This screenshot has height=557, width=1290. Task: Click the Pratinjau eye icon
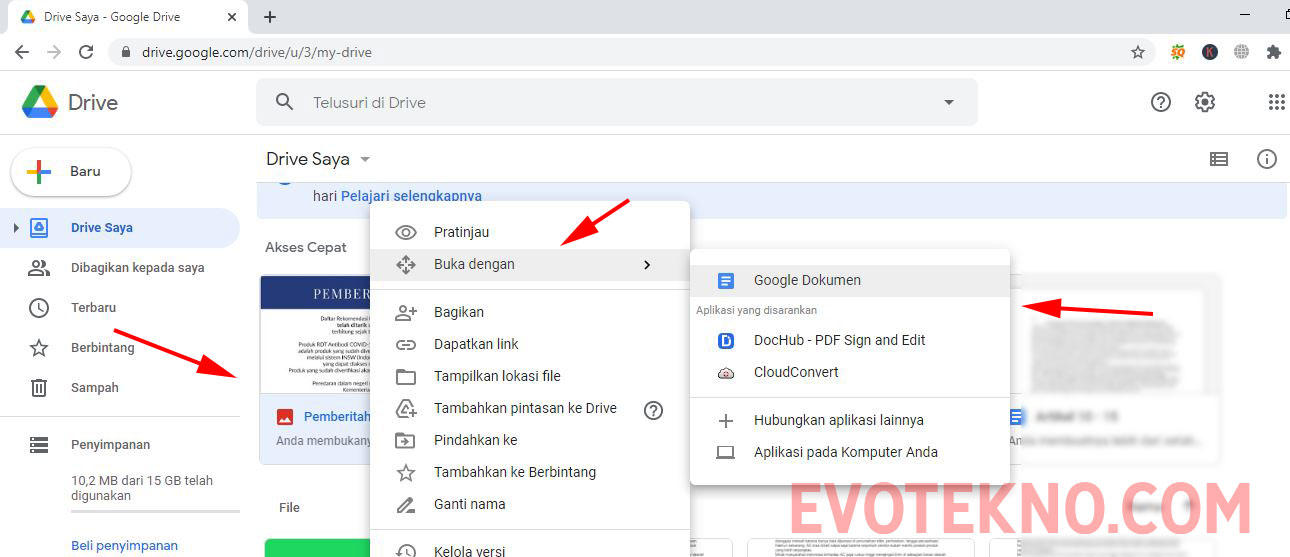[x=406, y=233]
